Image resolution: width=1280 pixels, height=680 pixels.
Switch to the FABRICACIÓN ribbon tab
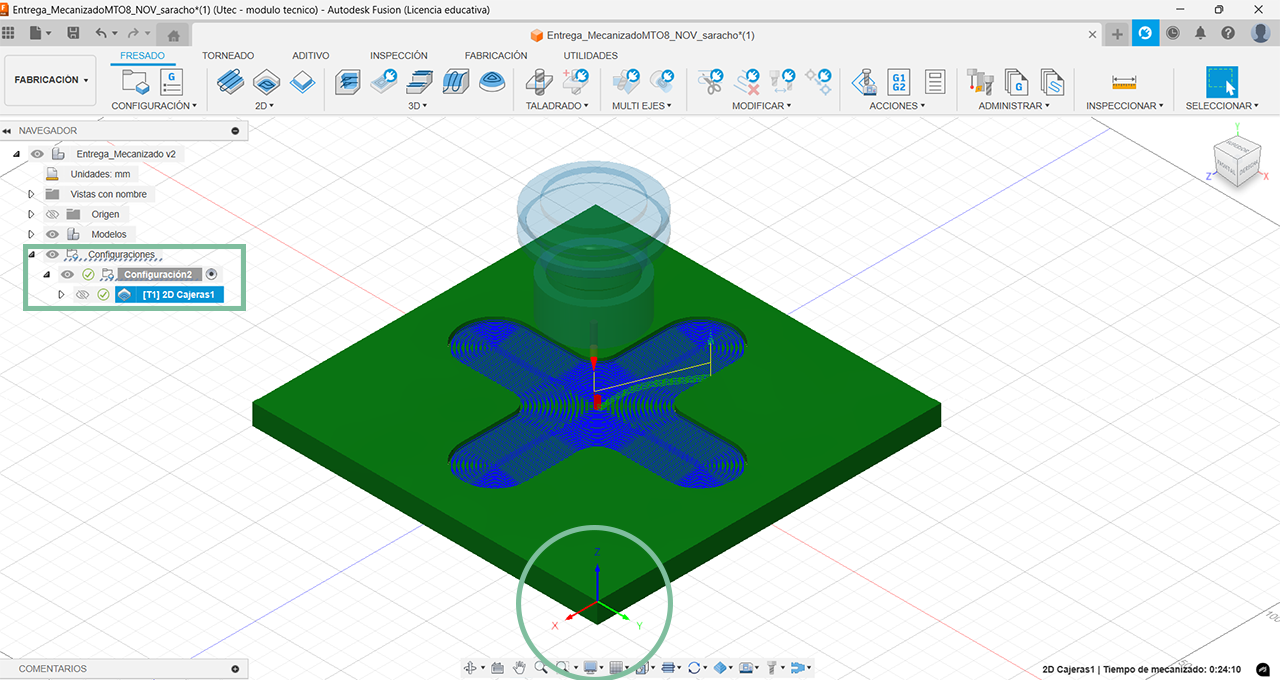pos(496,56)
